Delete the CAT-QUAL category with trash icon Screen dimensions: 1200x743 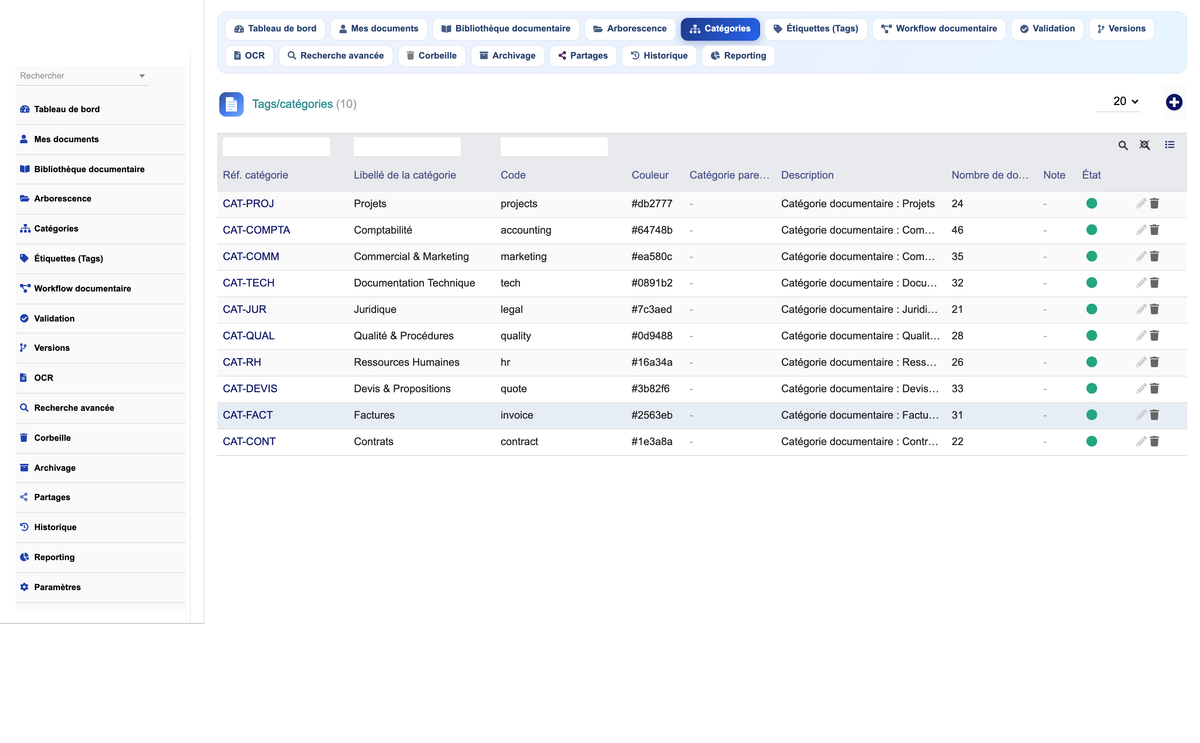pos(1154,336)
